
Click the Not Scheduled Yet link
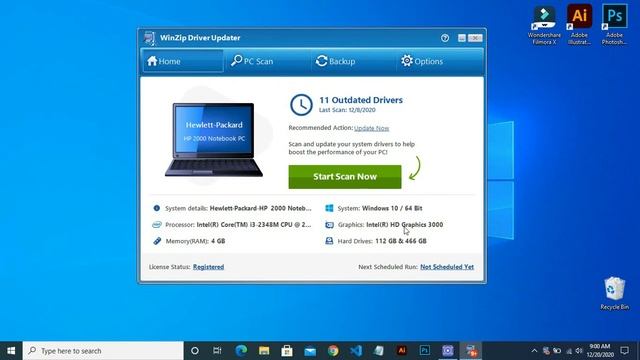[x=447, y=267]
